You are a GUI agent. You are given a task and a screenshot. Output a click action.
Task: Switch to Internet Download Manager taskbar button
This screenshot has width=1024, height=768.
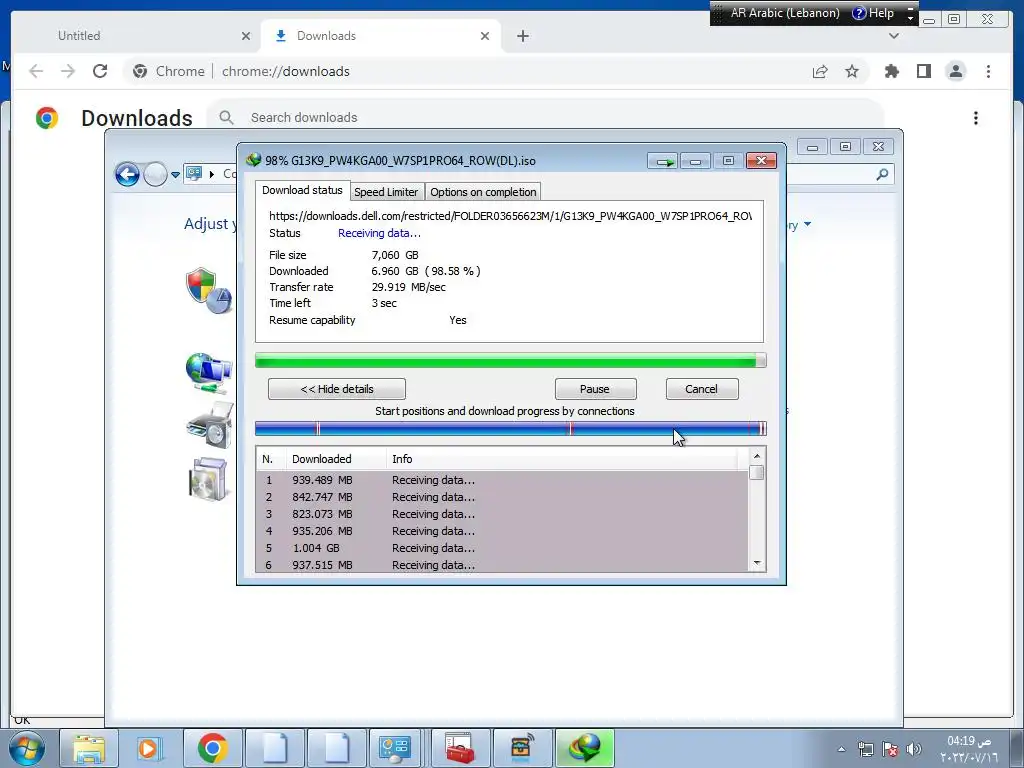coord(585,748)
